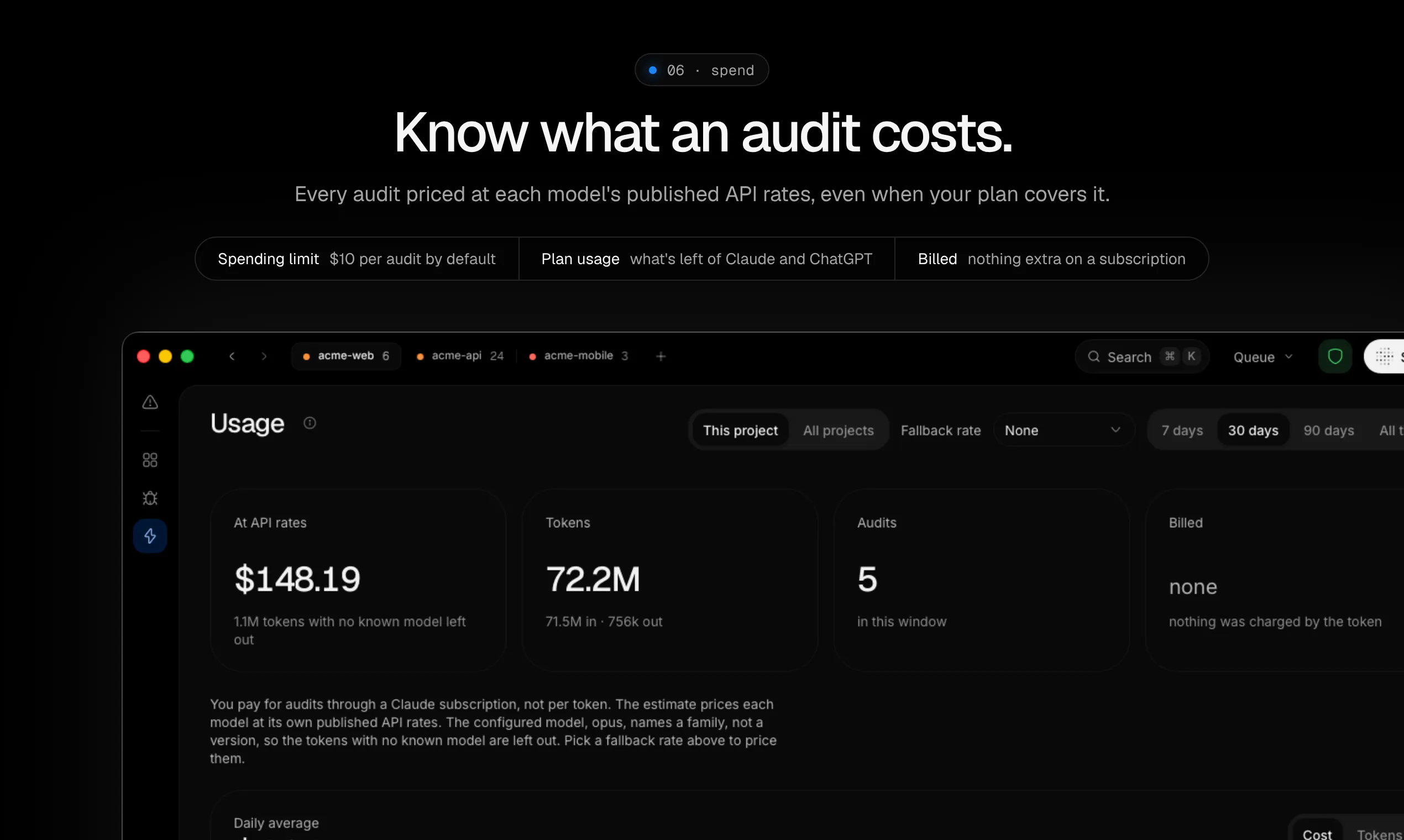Image resolution: width=1404 pixels, height=840 pixels.
Task: Open the alerts triangle icon in the sidebar
Action: (150, 402)
